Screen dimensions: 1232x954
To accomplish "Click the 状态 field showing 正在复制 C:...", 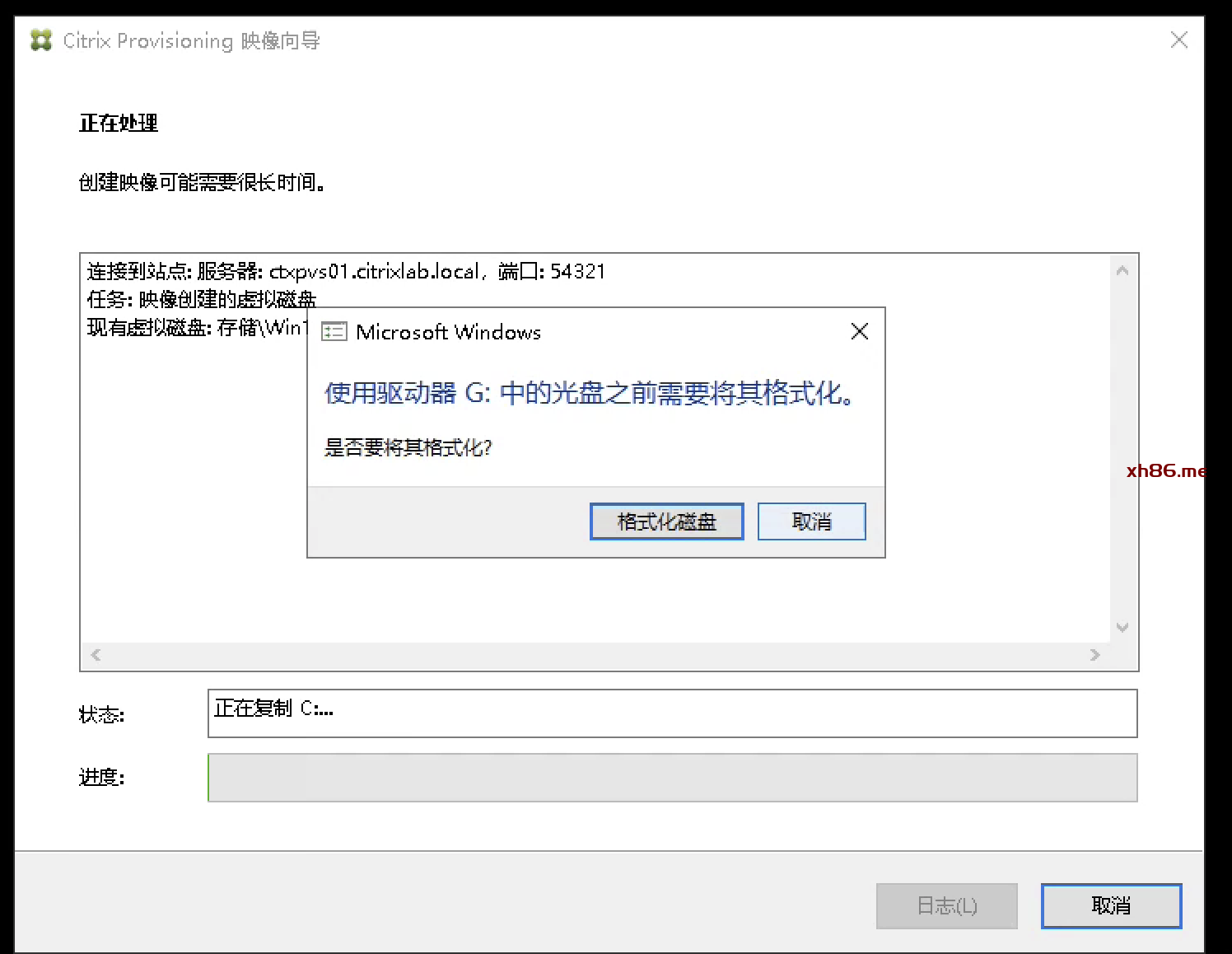I will 672,713.
